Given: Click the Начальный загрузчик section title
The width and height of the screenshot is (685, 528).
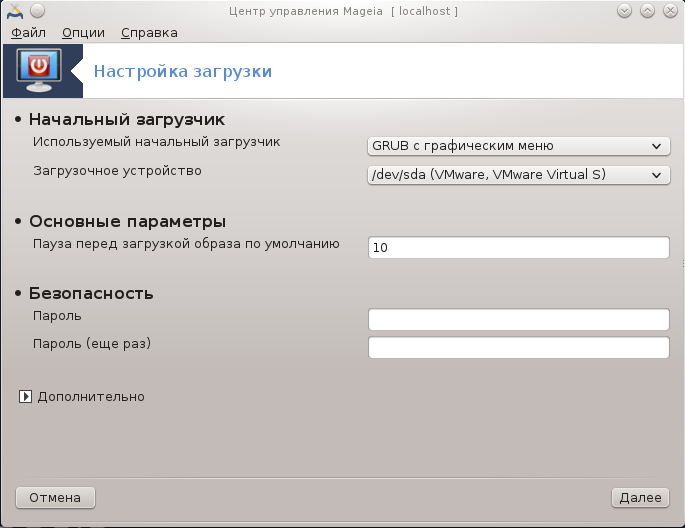Looking at the screenshot, I should [127, 119].
